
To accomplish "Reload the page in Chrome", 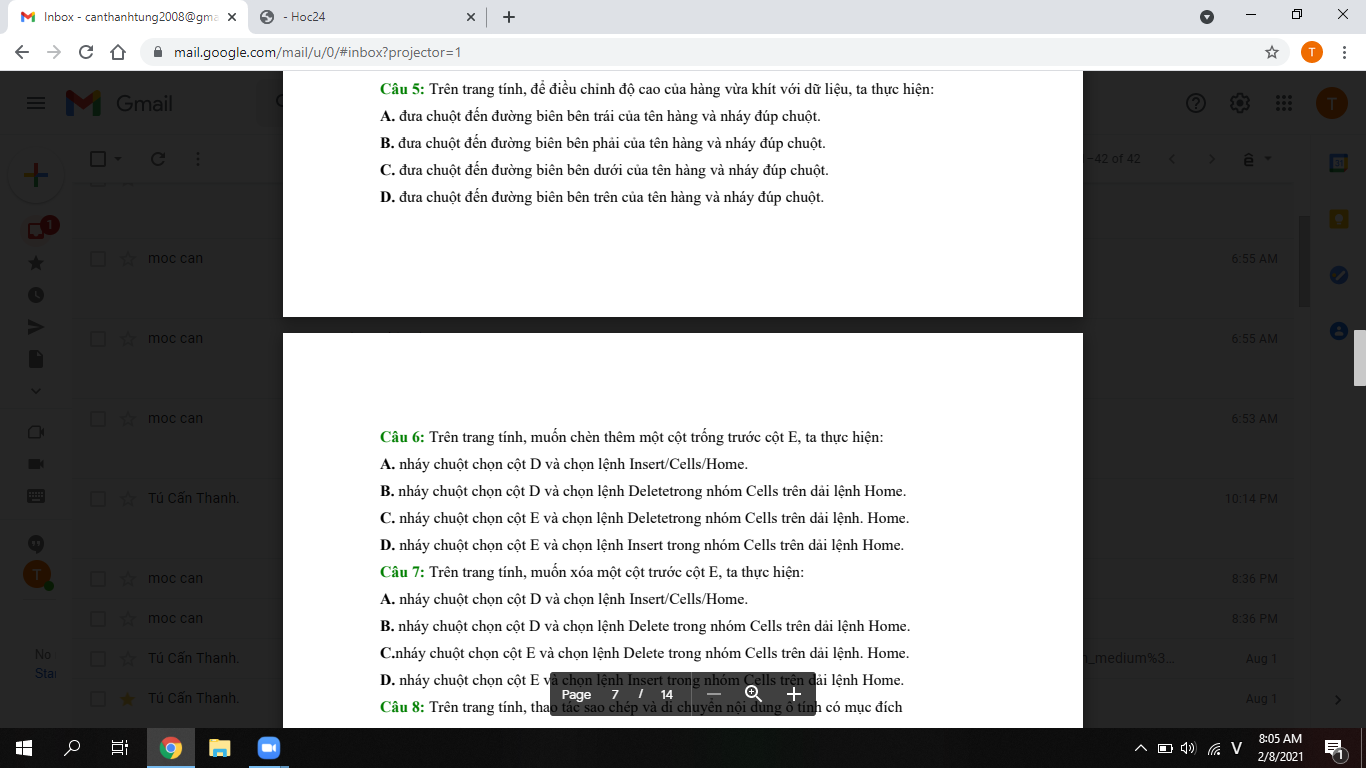I will click(86, 52).
